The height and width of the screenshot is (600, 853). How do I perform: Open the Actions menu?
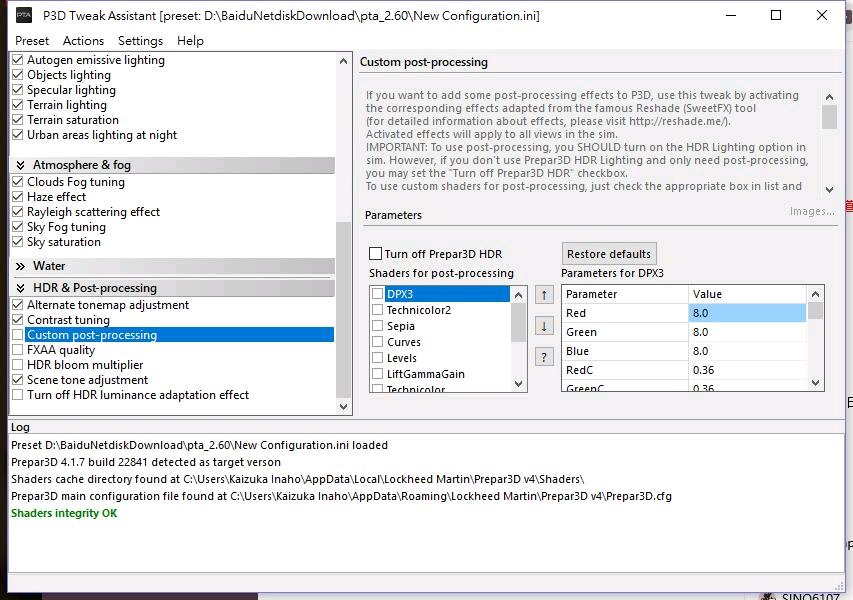pyautogui.click(x=83, y=41)
